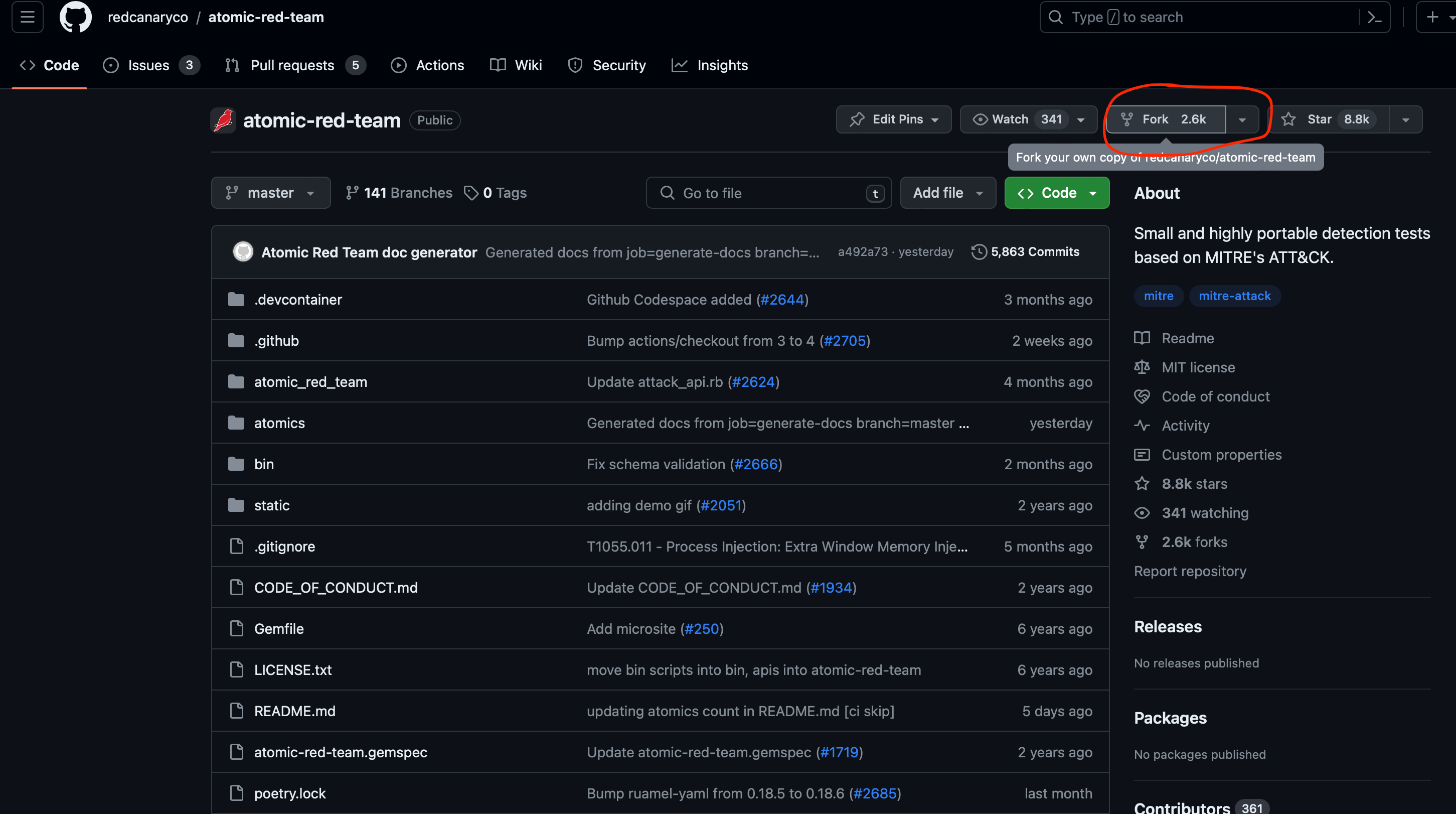Focus the Go to file search box
This screenshot has height=814, width=1456.
pyautogui.click(x=769, y=193)
